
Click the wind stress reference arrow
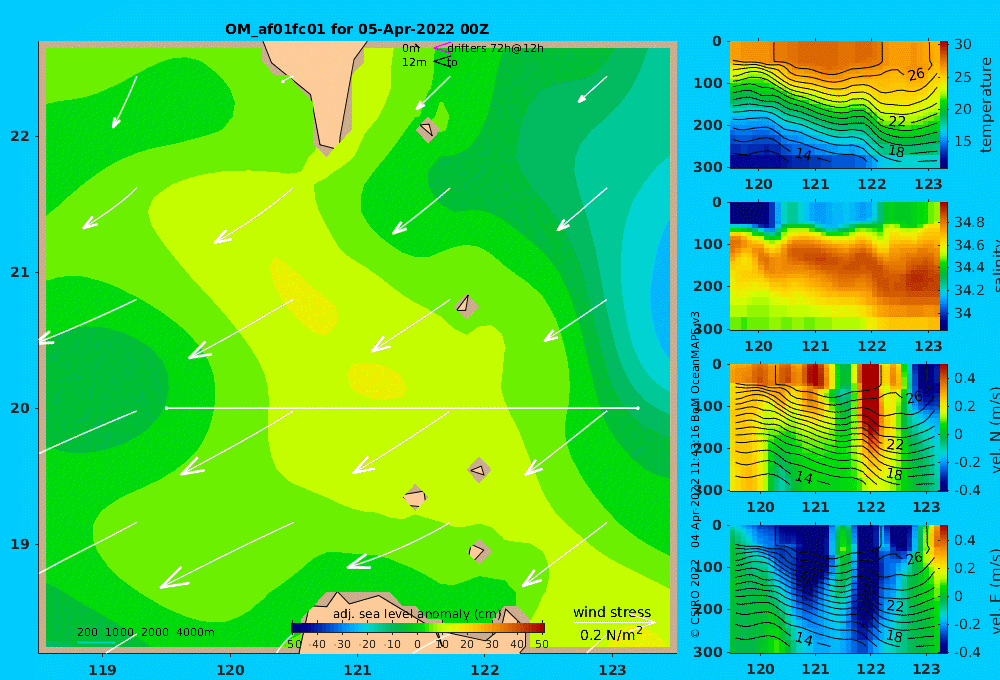coord(614,622)
